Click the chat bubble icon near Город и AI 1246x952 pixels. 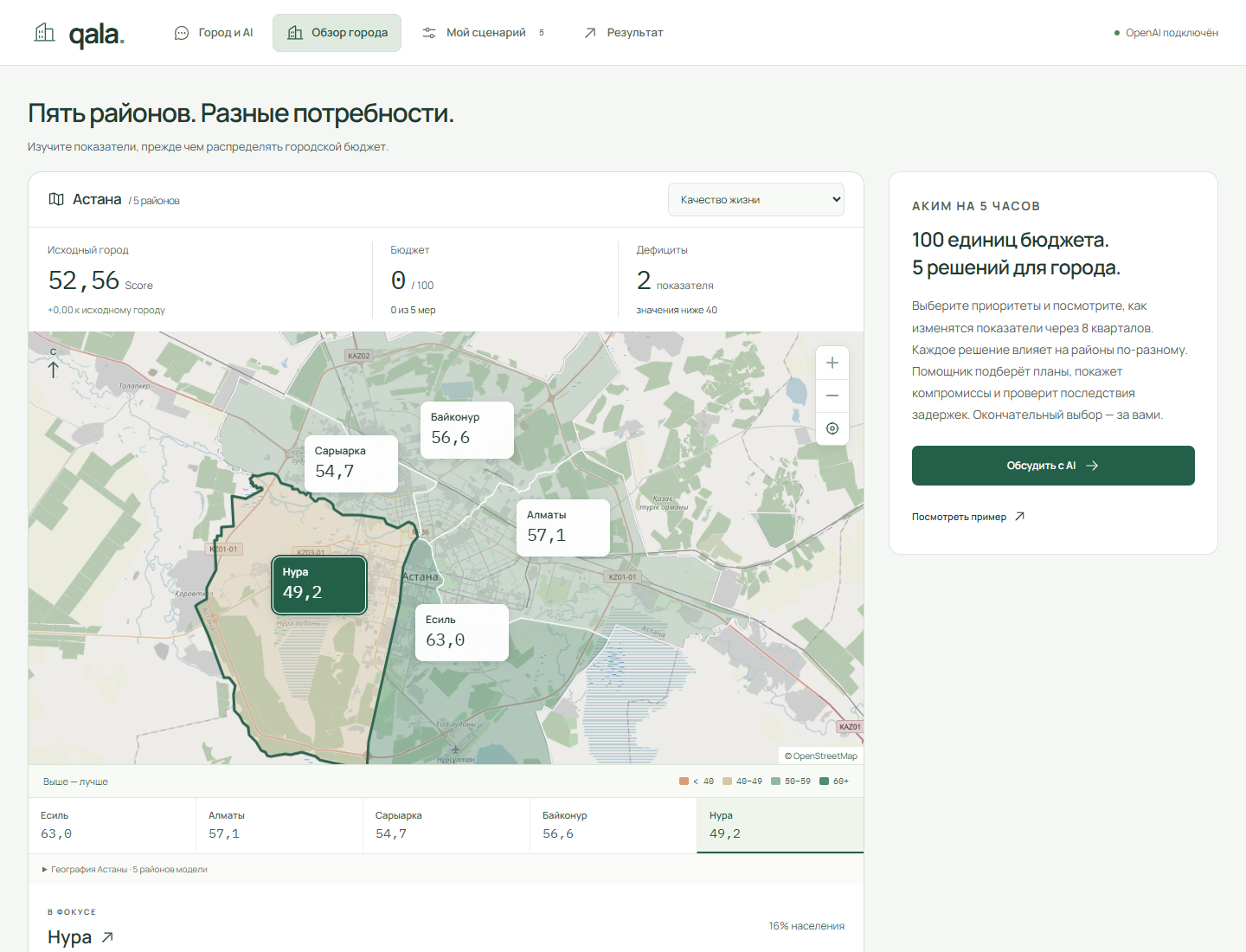[182, 33]
